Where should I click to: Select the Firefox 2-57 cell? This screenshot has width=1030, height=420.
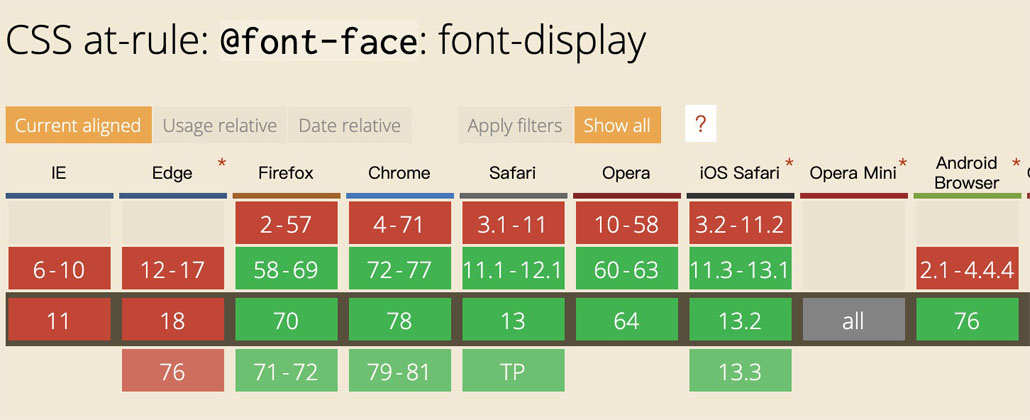point(286,223)
